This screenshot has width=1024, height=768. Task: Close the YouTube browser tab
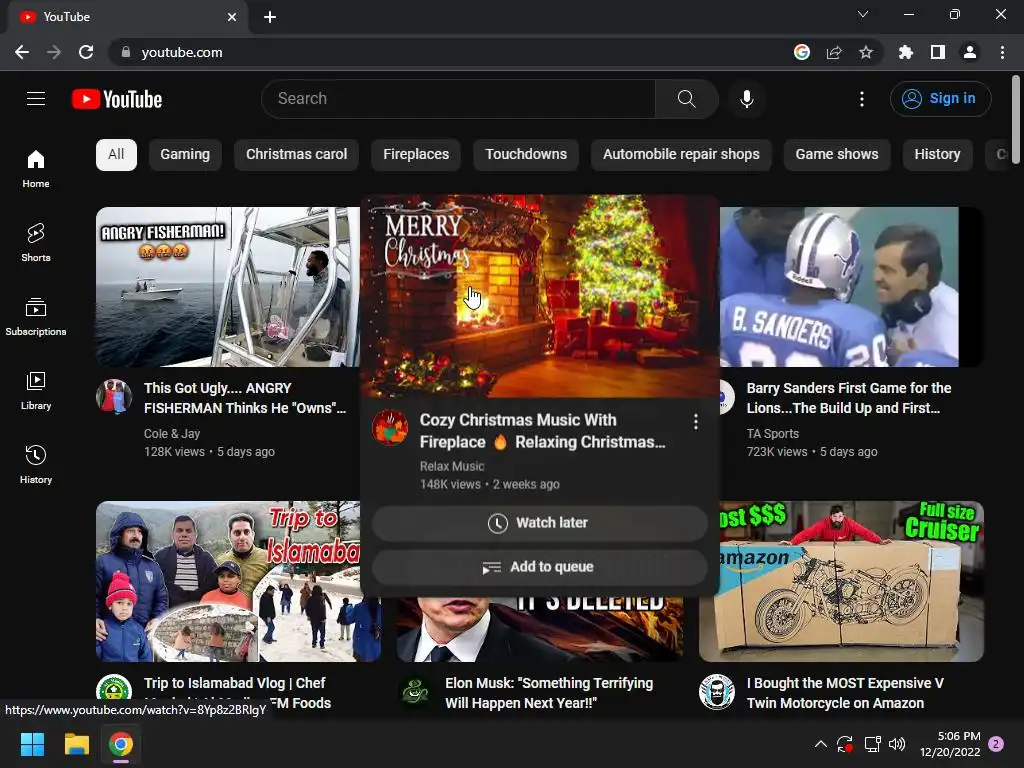(232, 17)
